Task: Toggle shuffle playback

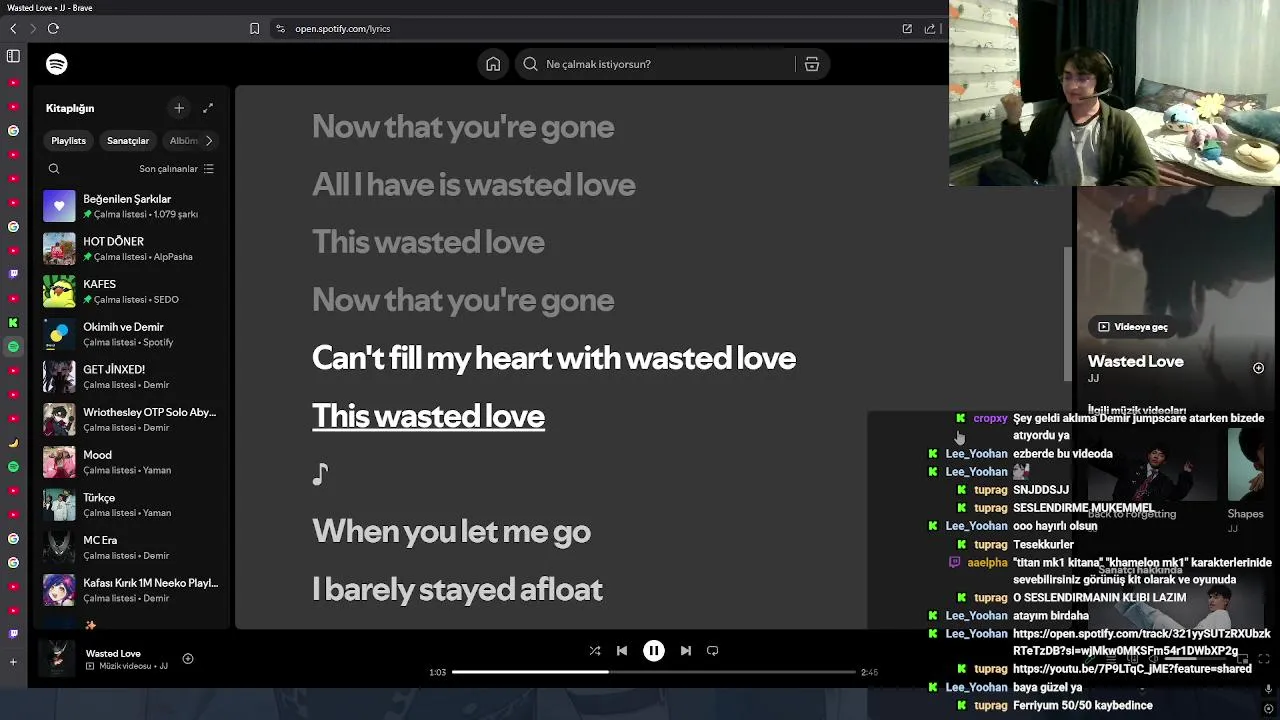Action: pyautogui.click(x=595, y=651)
